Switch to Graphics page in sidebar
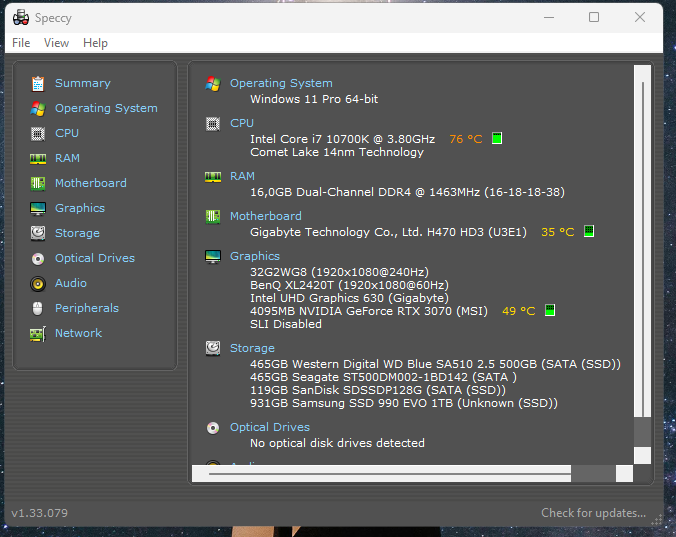 point(80,208)
